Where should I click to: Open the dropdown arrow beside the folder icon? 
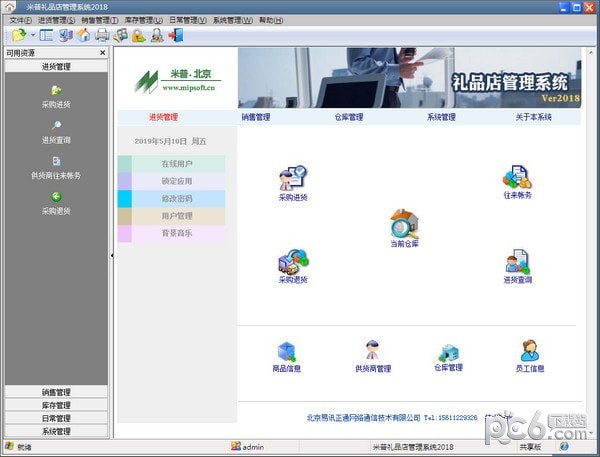[x=33, y=36]
